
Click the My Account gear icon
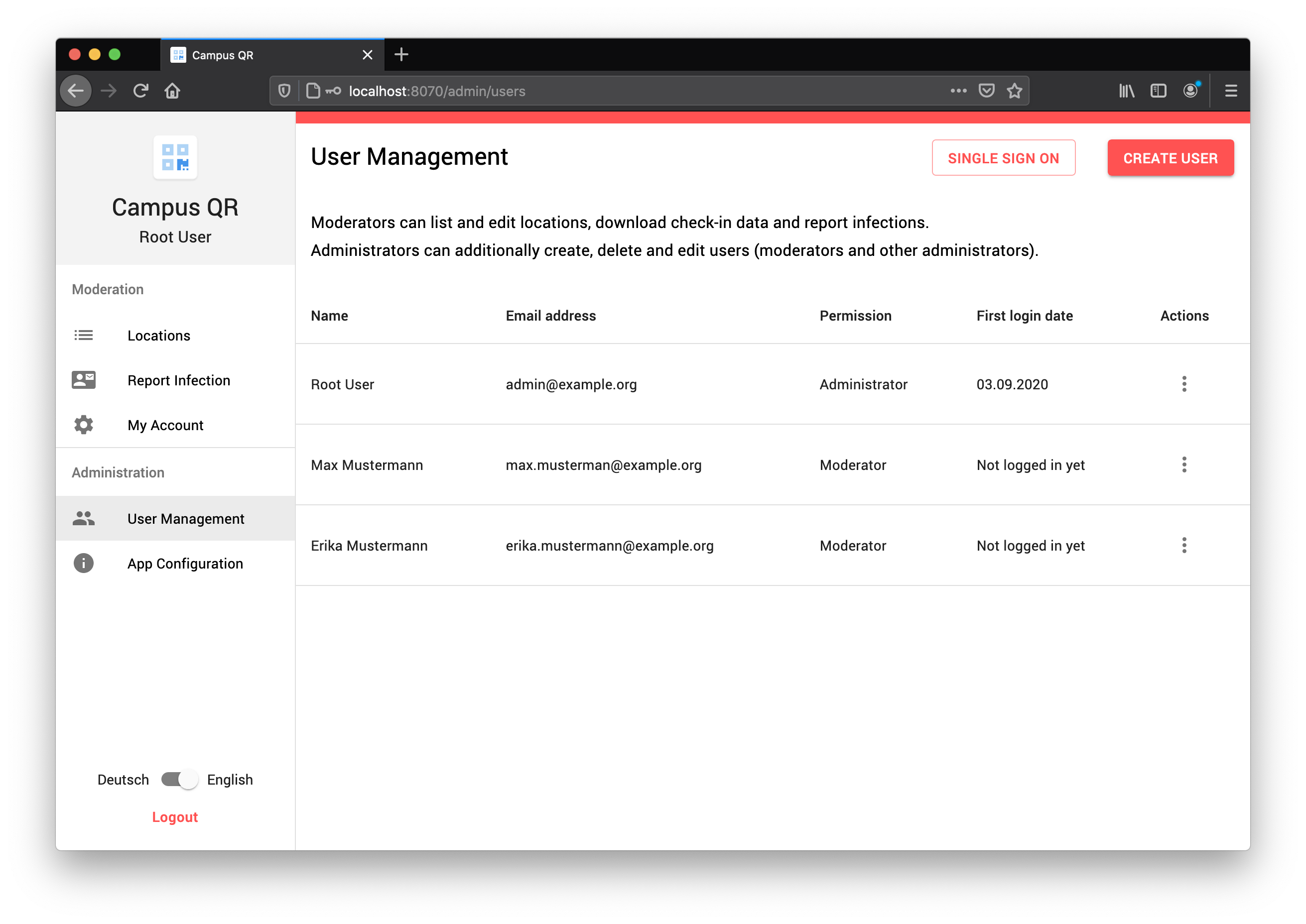(x=83, y=424)
